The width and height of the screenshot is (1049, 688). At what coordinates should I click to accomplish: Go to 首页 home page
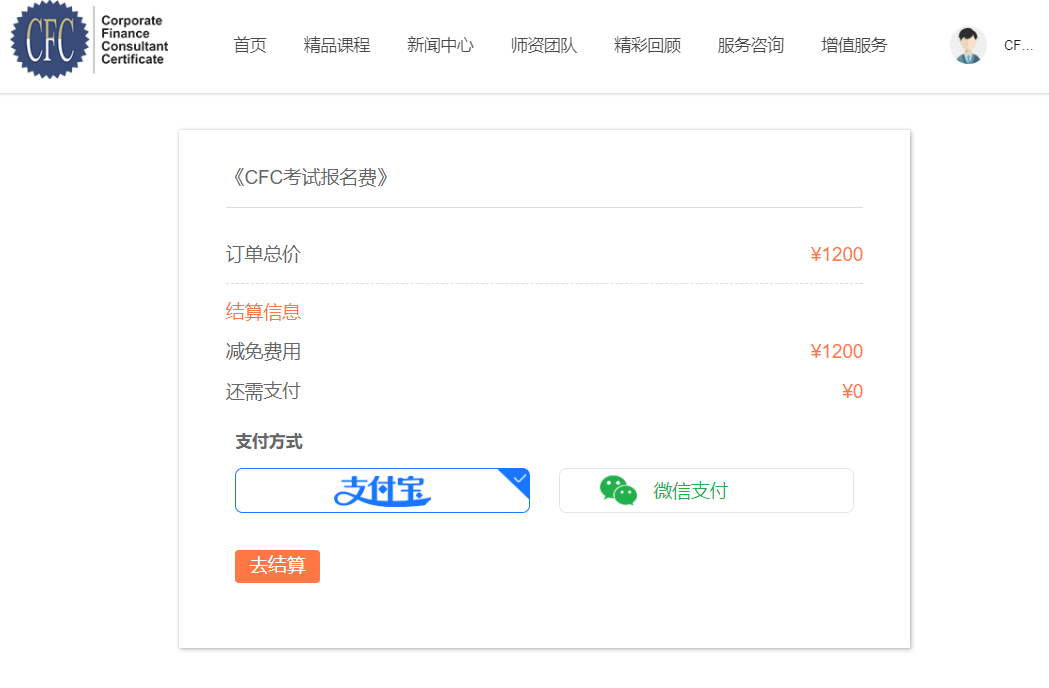(x=250, y=46)
